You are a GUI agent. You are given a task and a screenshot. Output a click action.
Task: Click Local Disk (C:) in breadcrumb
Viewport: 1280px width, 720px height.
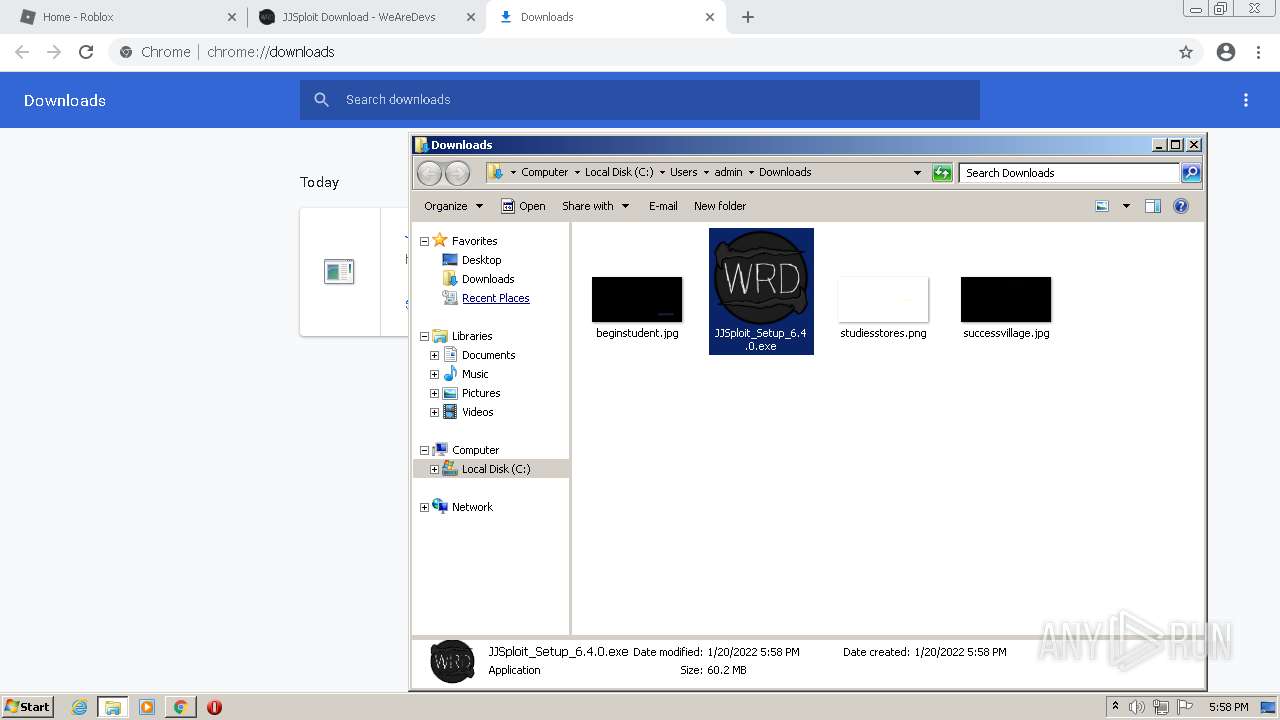(x=619, y=172)
